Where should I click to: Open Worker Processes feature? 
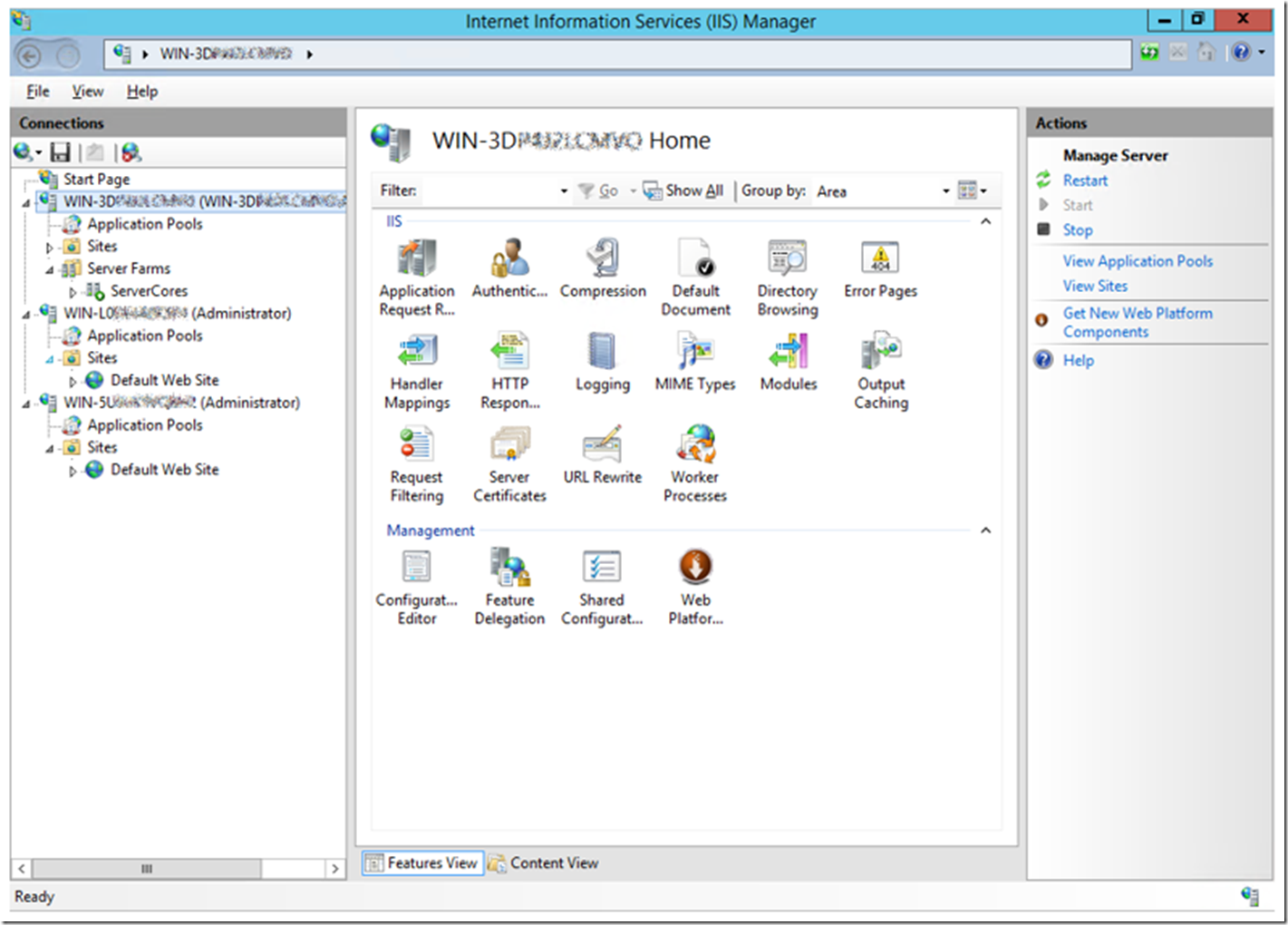pyautogui.click(x=695, y=464)
